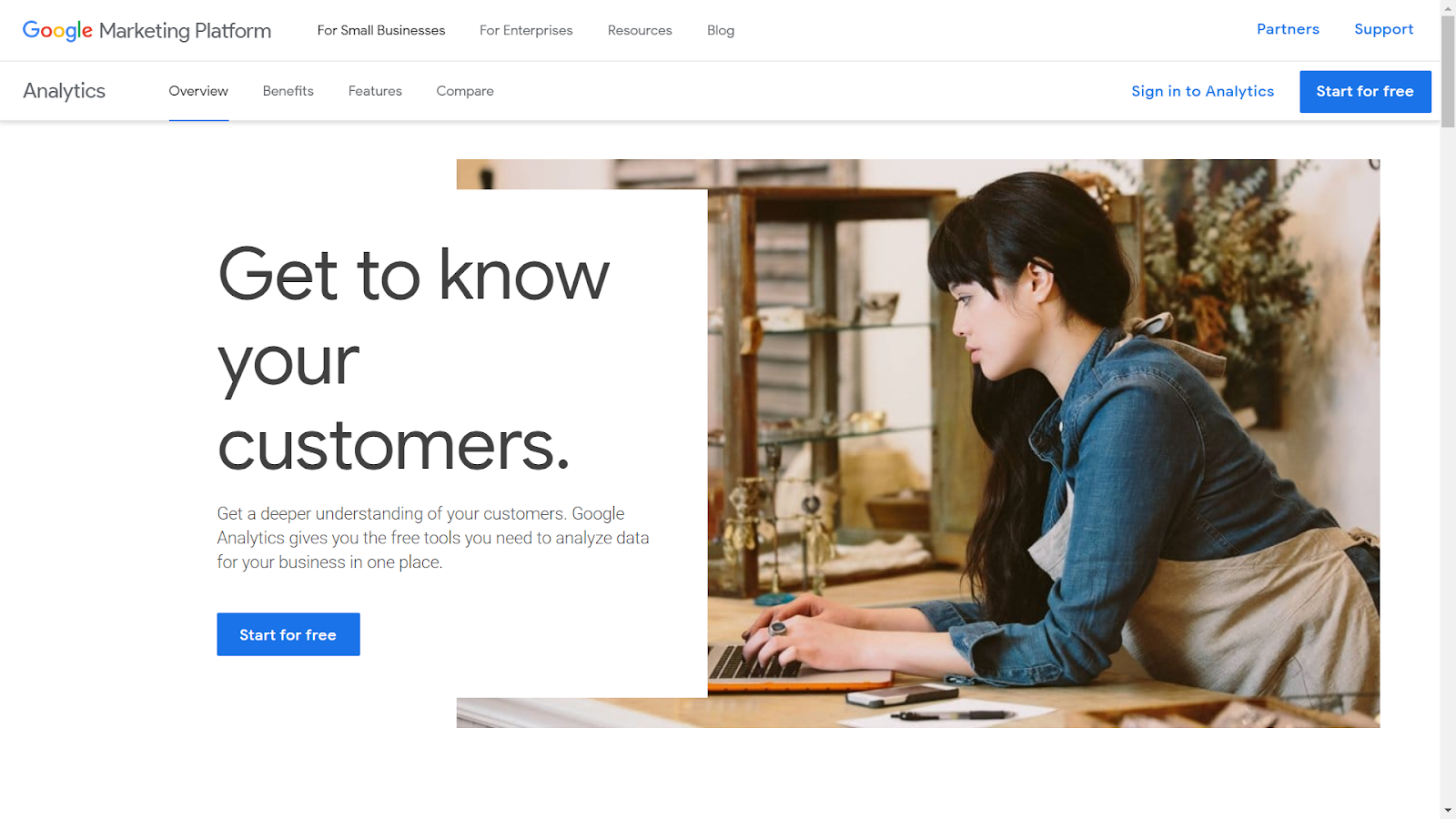Viewport: 1456px width, 819px height.
Task: Click Start for free in header
Action: tap(1365, 92)
